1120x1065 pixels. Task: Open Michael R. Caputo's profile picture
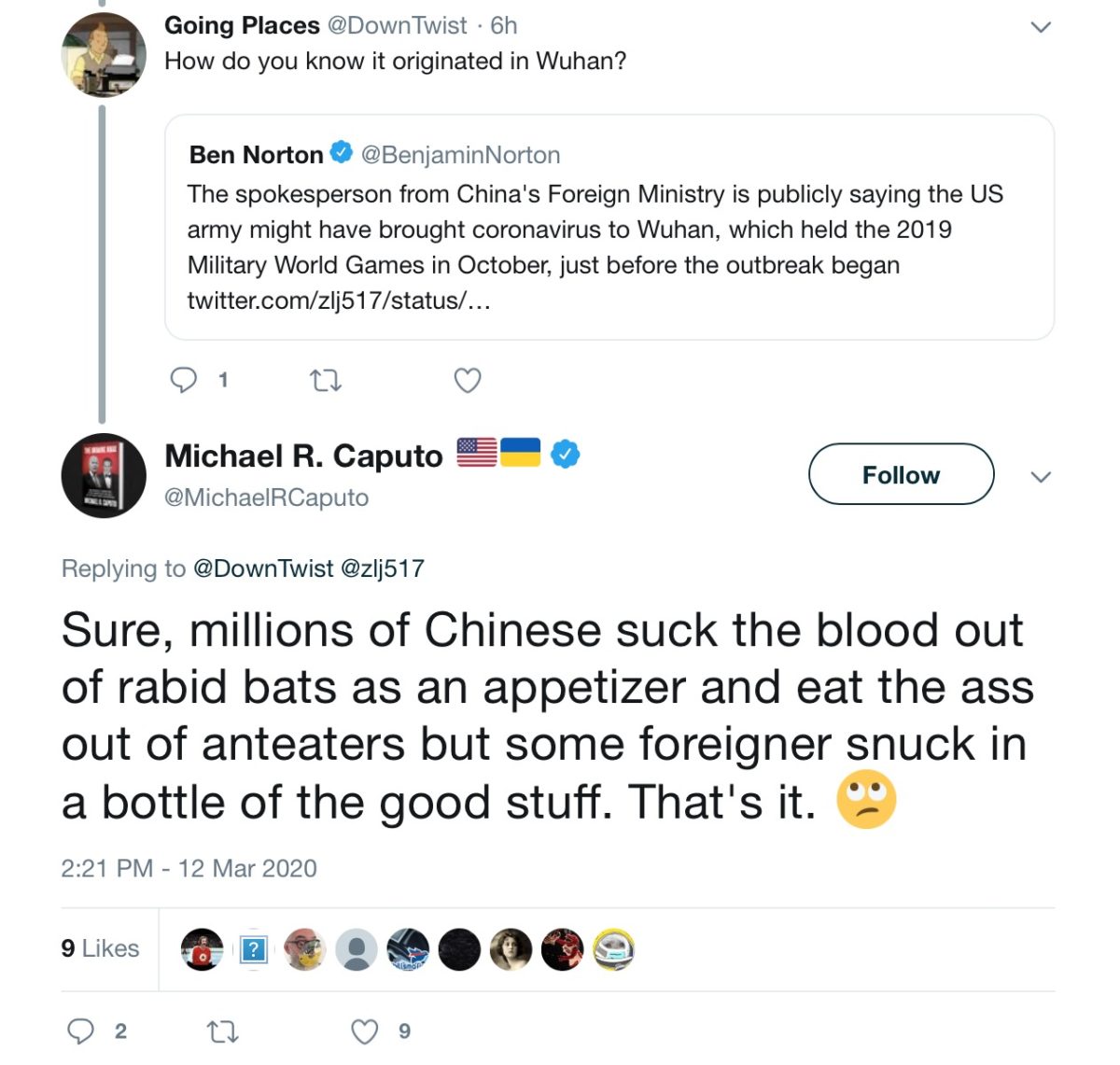point(103,474)
